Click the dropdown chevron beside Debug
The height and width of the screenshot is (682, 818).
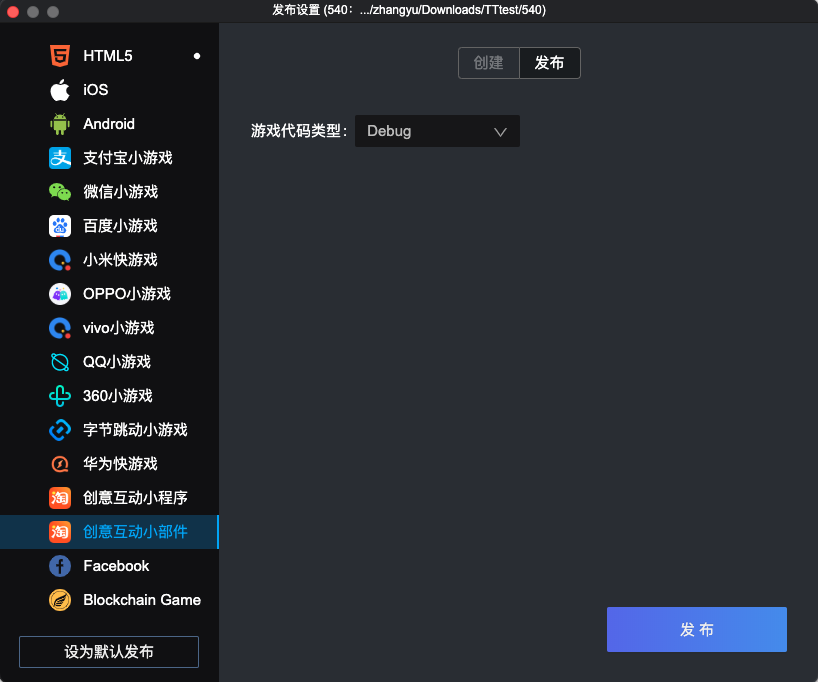[501, 131]
